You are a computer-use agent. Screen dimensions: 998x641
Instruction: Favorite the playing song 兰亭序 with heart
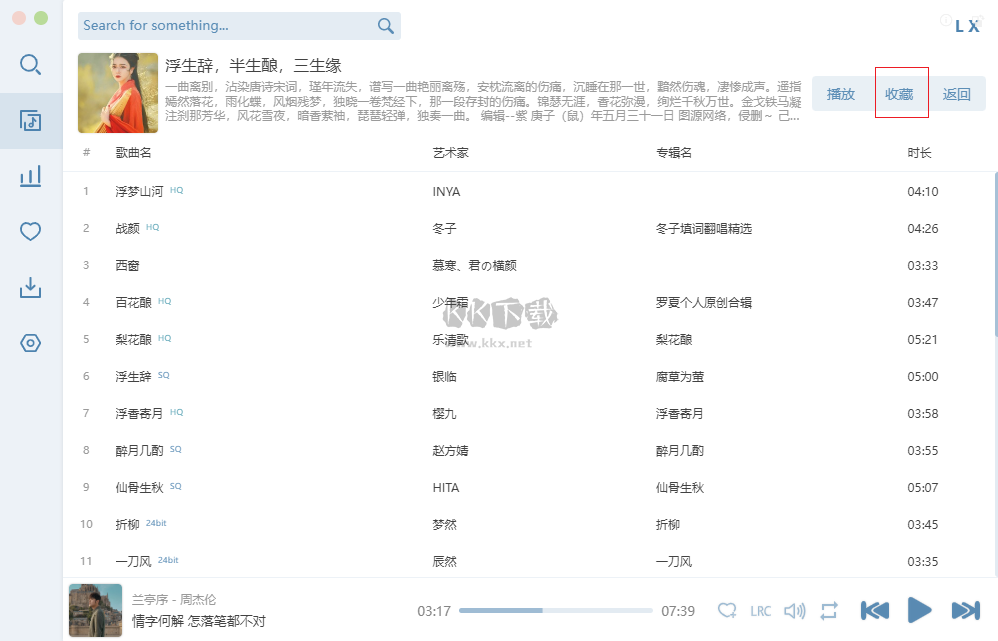click(x=727, y=610)
